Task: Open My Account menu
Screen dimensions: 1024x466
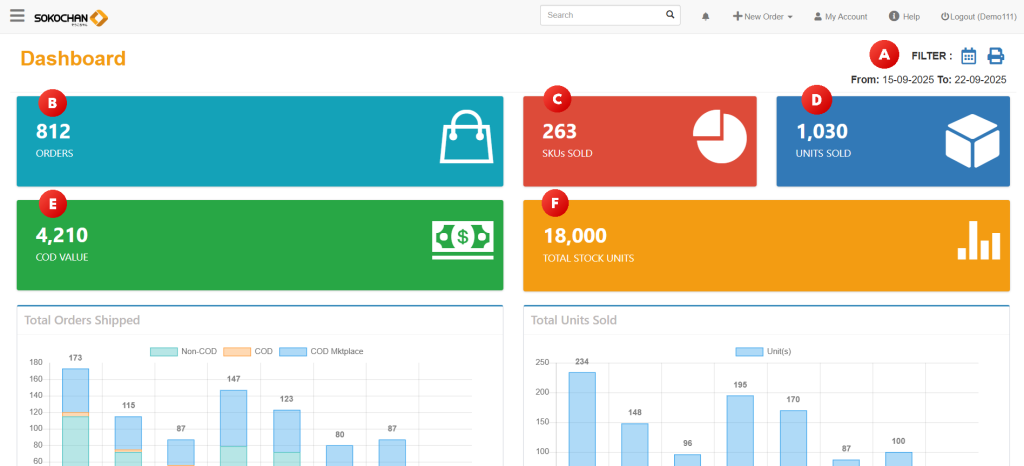Action: tap(840, 17)
